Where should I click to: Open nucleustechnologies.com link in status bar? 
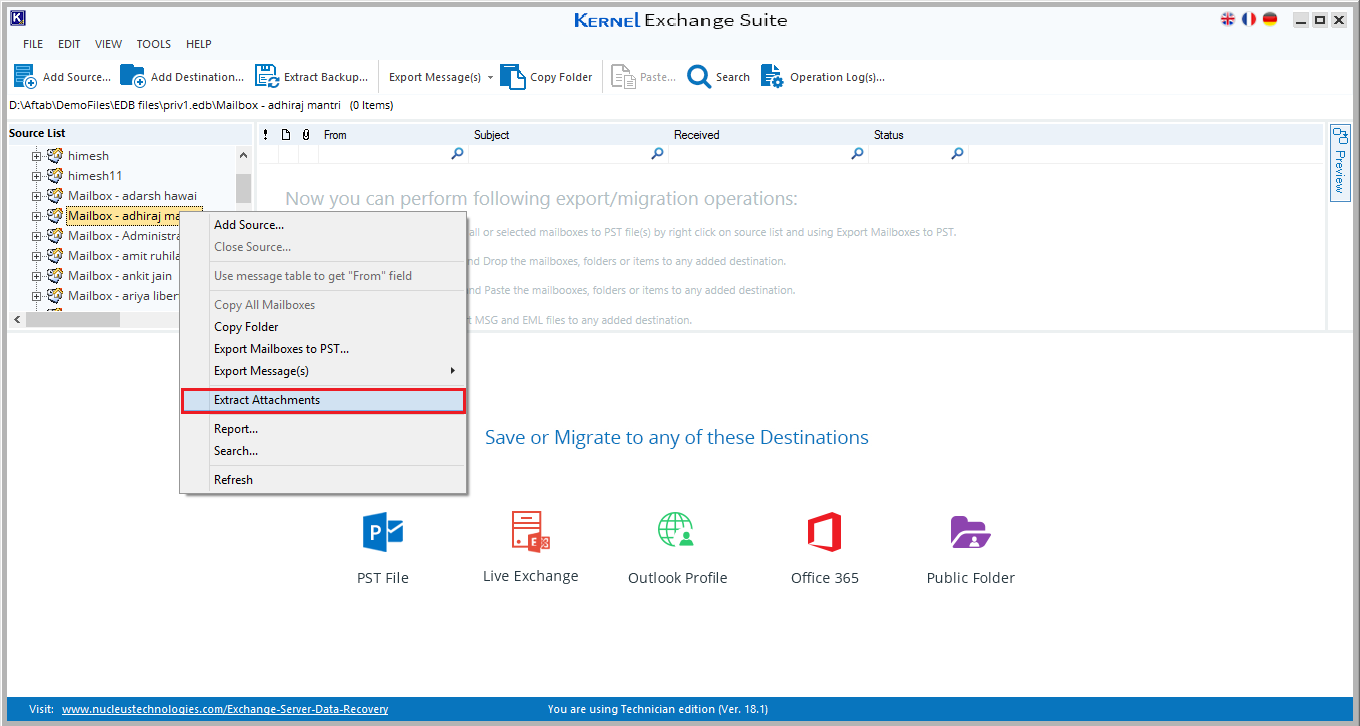tap(225, 709)
